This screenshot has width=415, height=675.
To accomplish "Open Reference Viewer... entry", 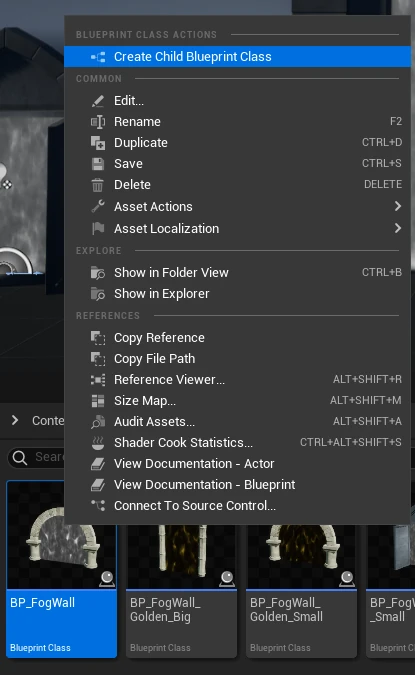I will [x=237, y=380].
